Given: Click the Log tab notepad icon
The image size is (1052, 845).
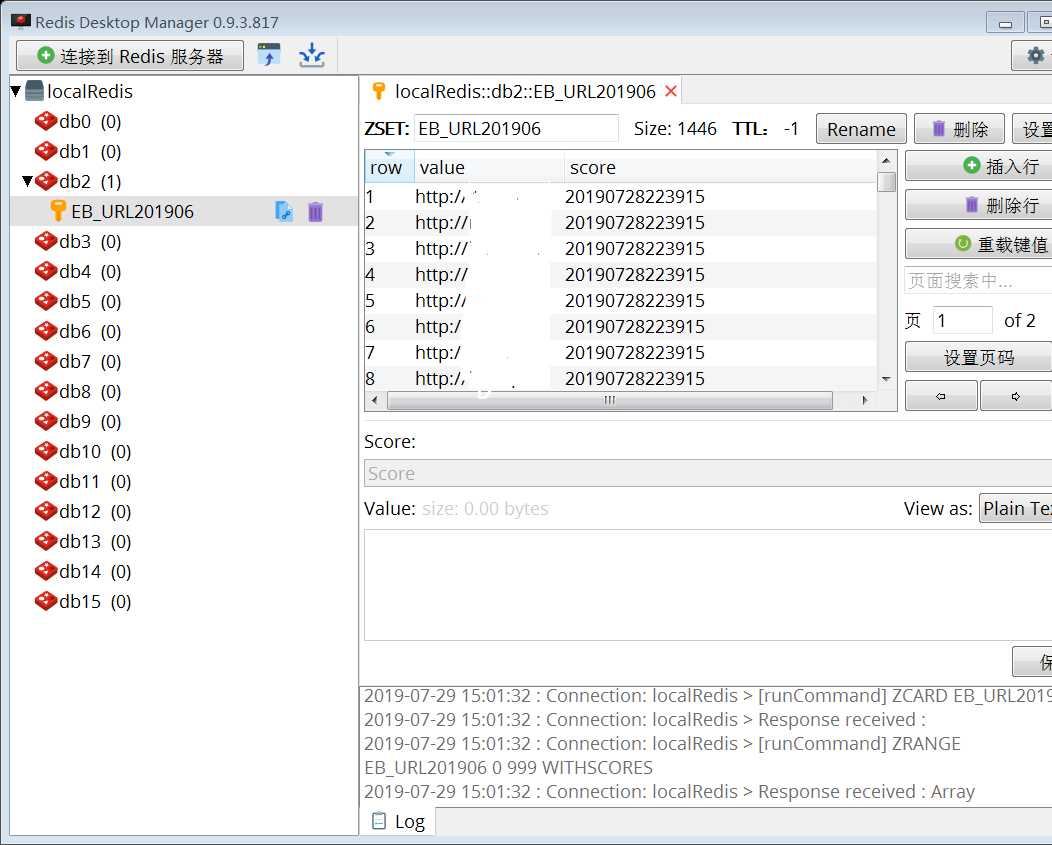Looking at the screenshot, I should (x=379, y=821).
